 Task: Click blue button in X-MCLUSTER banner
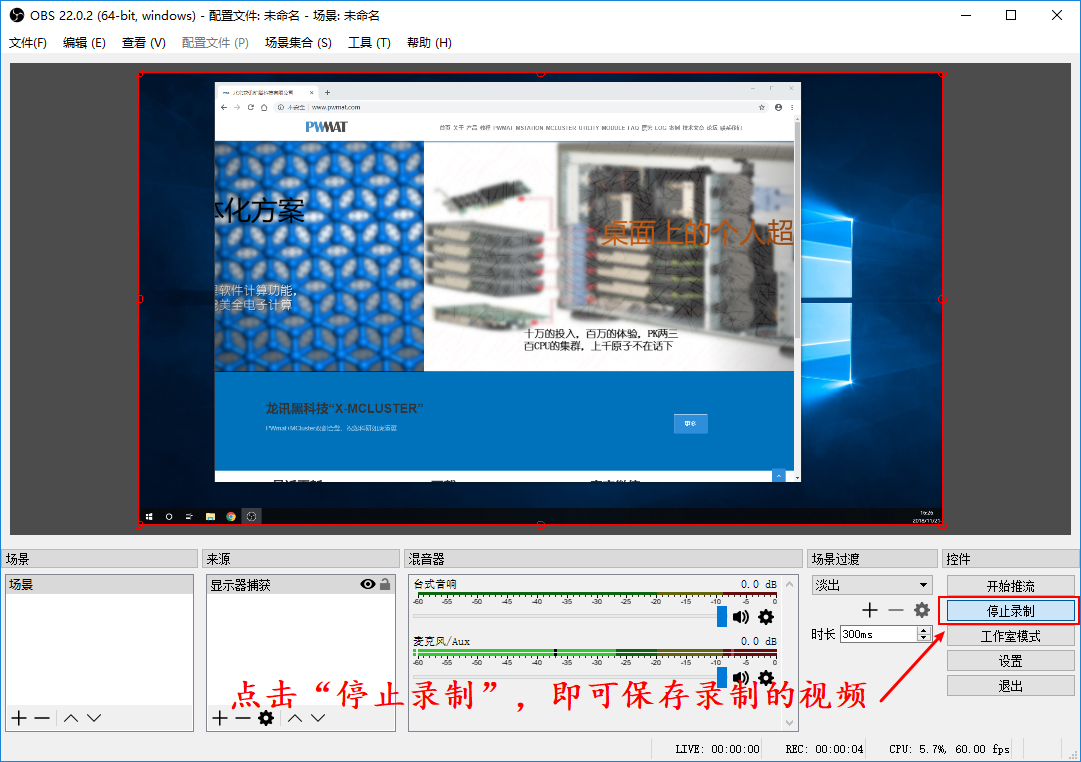(x=690, y=423)
